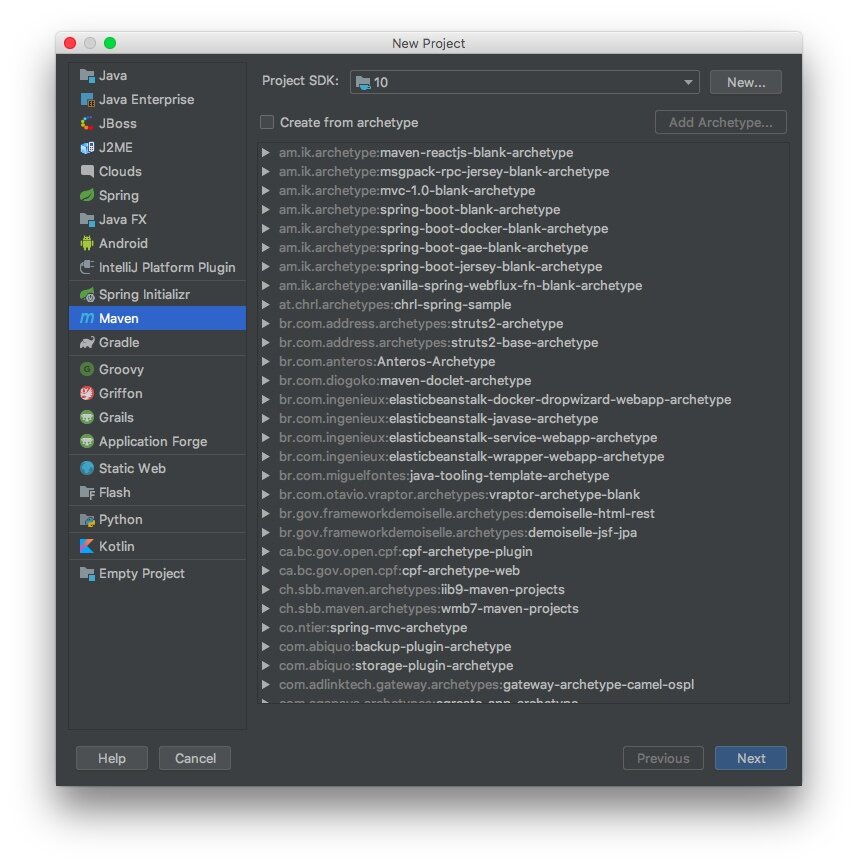The height and width of the screenshot is (866, 858).
Task: Click the Clouds speech bubble icon
Action: pos(87,171)
